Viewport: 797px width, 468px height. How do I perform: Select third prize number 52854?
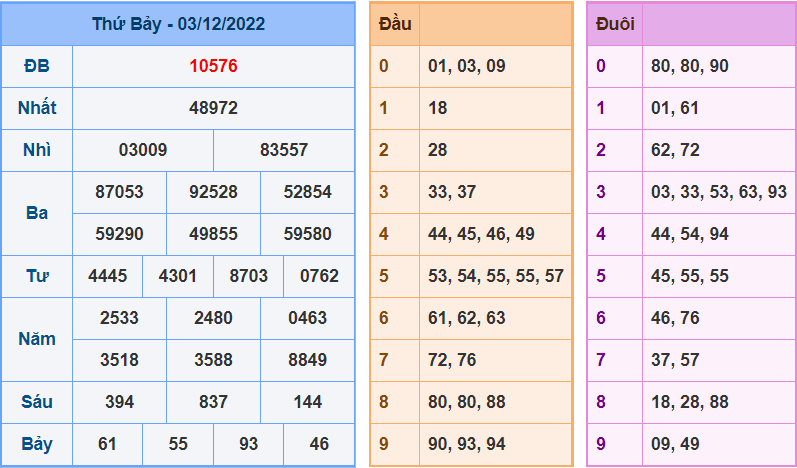[308, 192]
